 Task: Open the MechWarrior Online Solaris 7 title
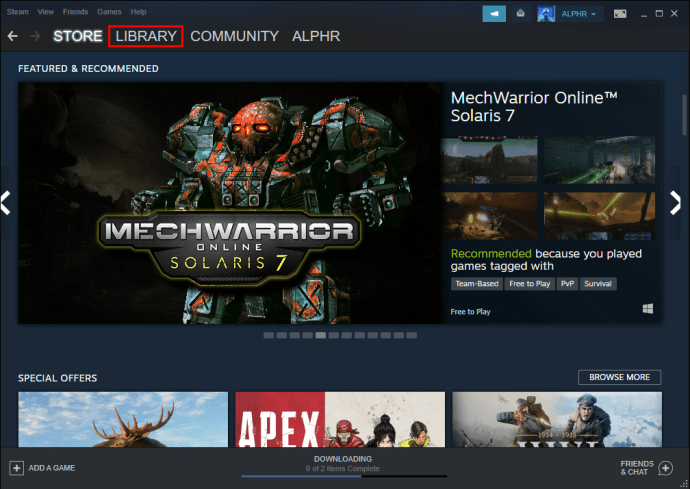[x=534, y=107]
